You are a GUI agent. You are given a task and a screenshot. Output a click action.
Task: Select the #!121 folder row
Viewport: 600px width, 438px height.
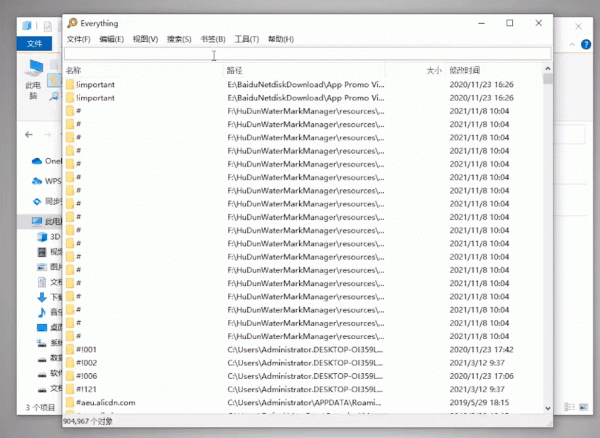point(303,389)
